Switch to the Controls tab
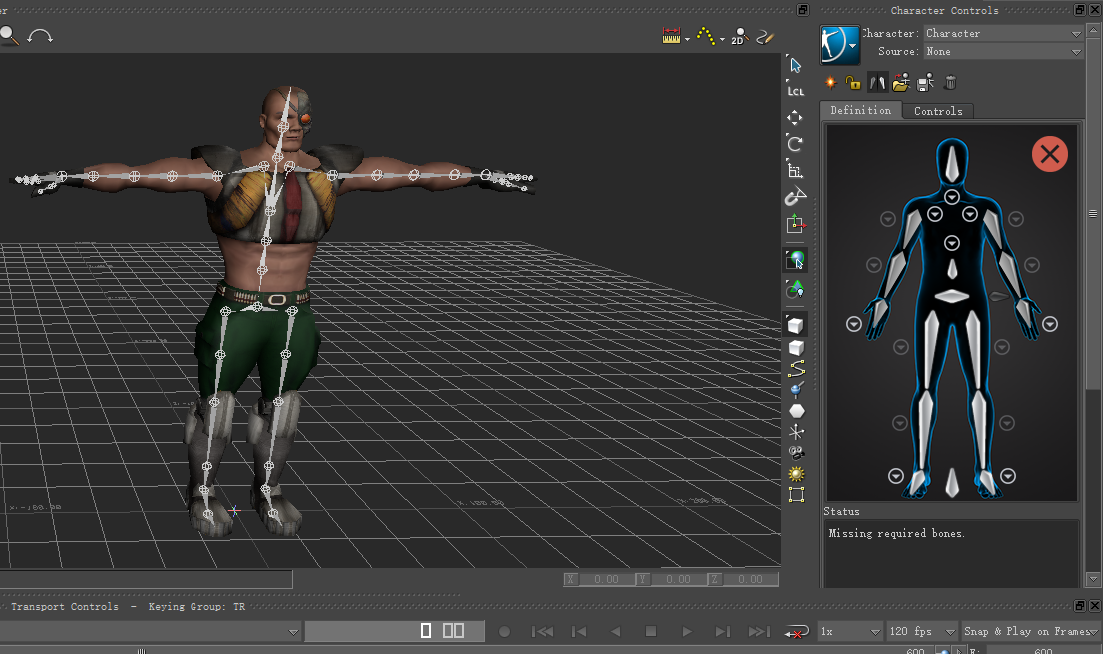The height and width of the screenshot is (654, 1103). (x=938, y=111)
